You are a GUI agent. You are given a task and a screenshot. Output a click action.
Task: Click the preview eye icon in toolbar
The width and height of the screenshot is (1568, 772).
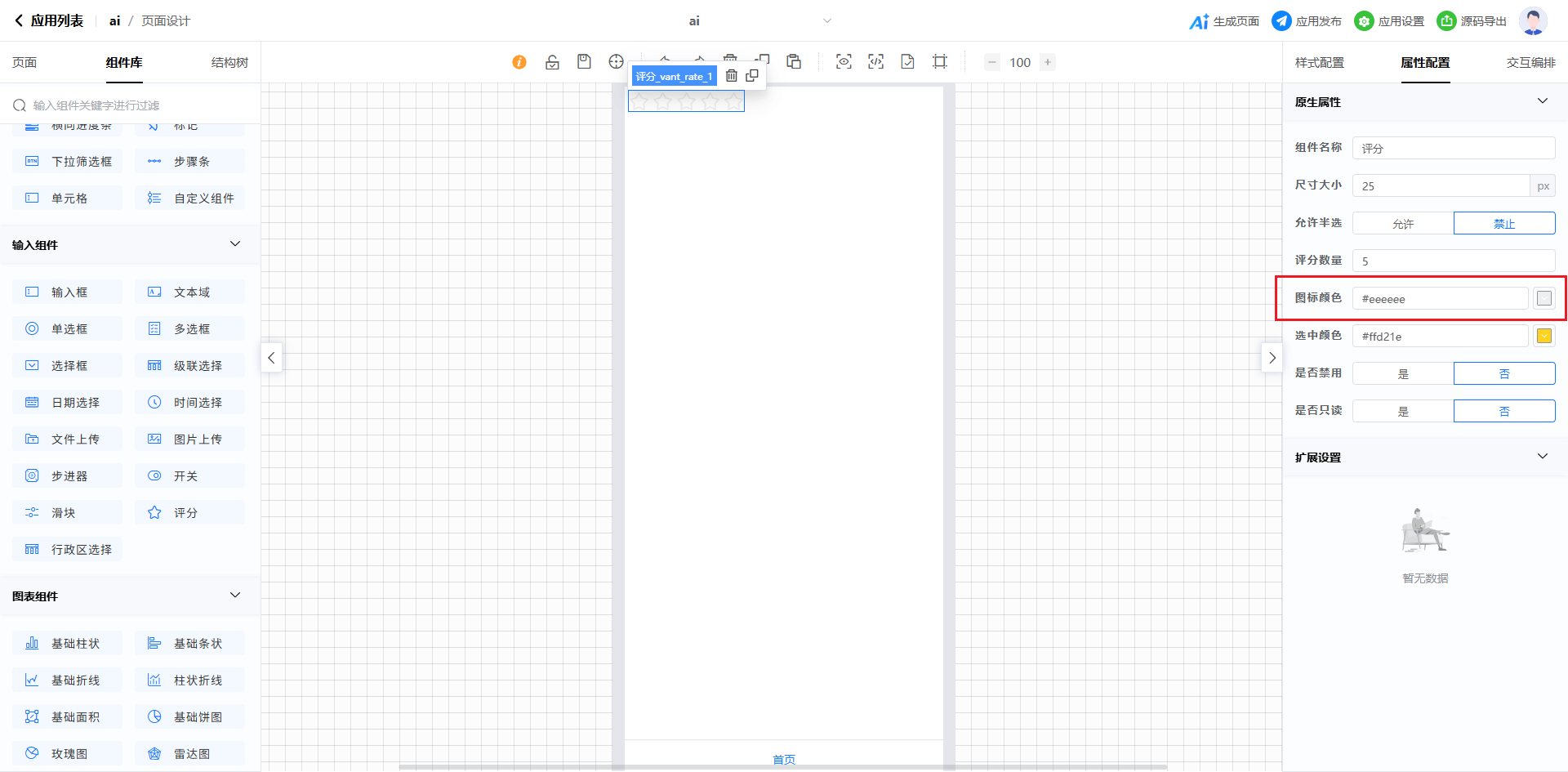point(844,62)
